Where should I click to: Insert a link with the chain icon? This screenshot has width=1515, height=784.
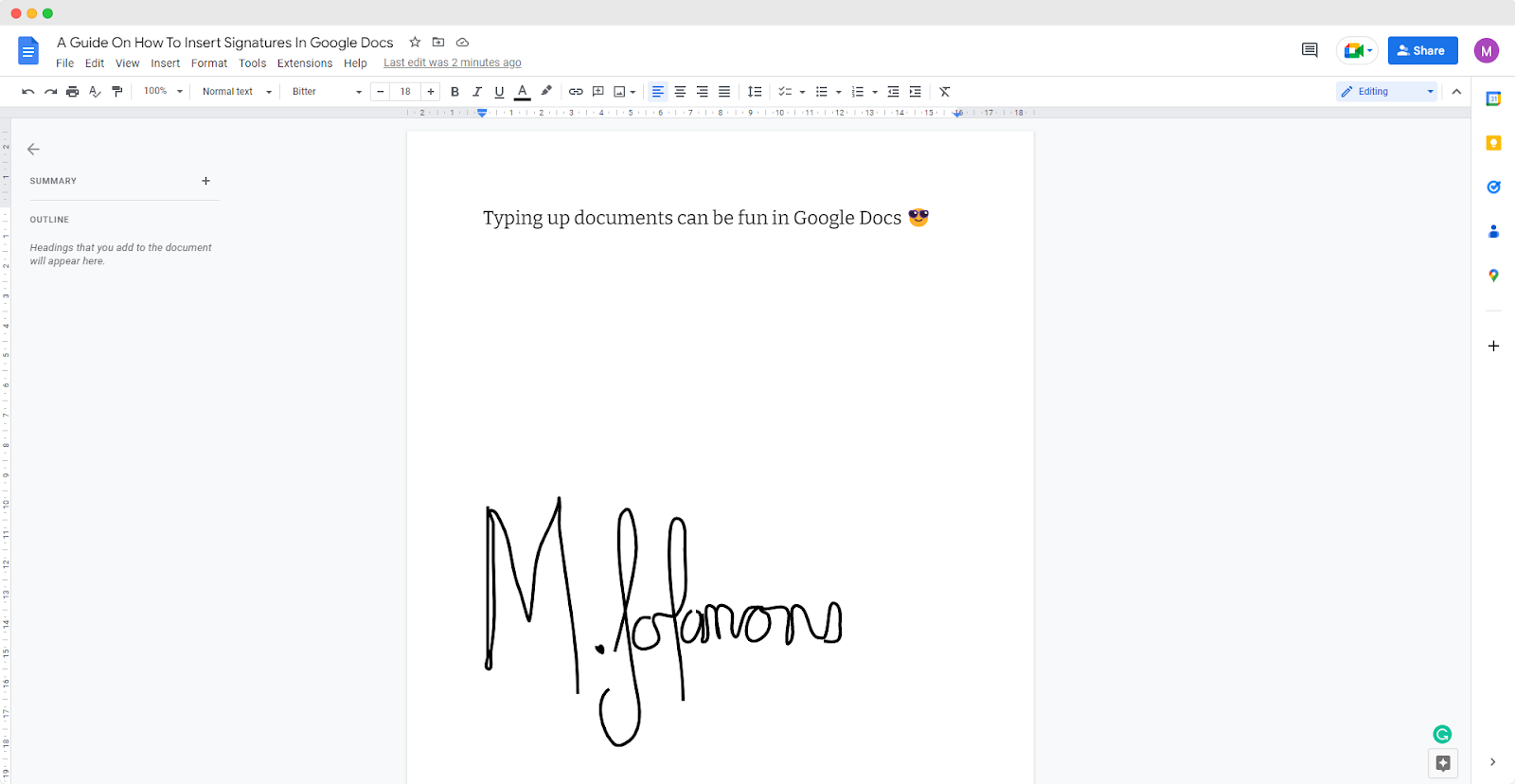pyautogui.click(x=576, y=92)
